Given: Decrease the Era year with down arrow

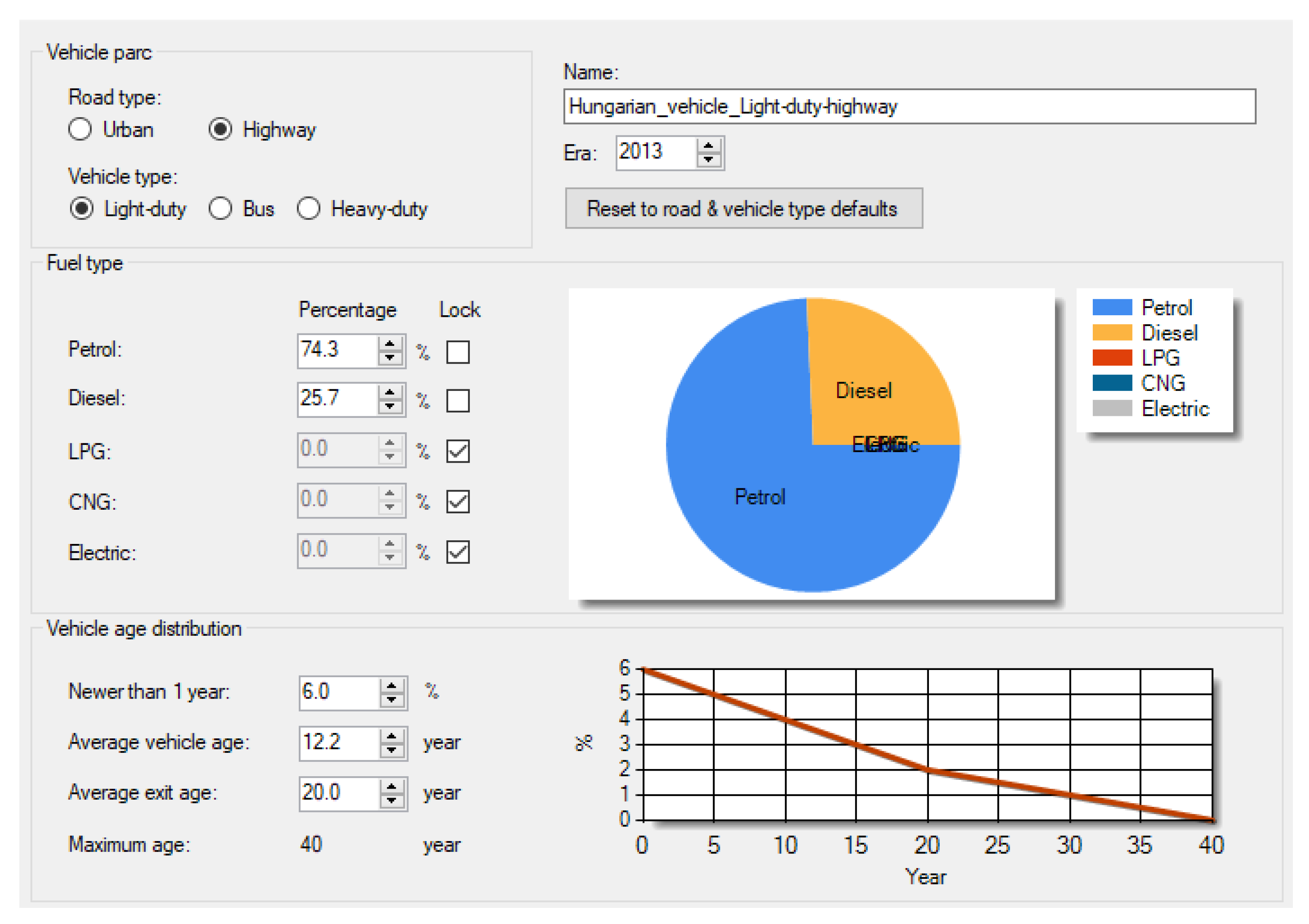Looking at the screenshot, I should click(x=708, y=160).
